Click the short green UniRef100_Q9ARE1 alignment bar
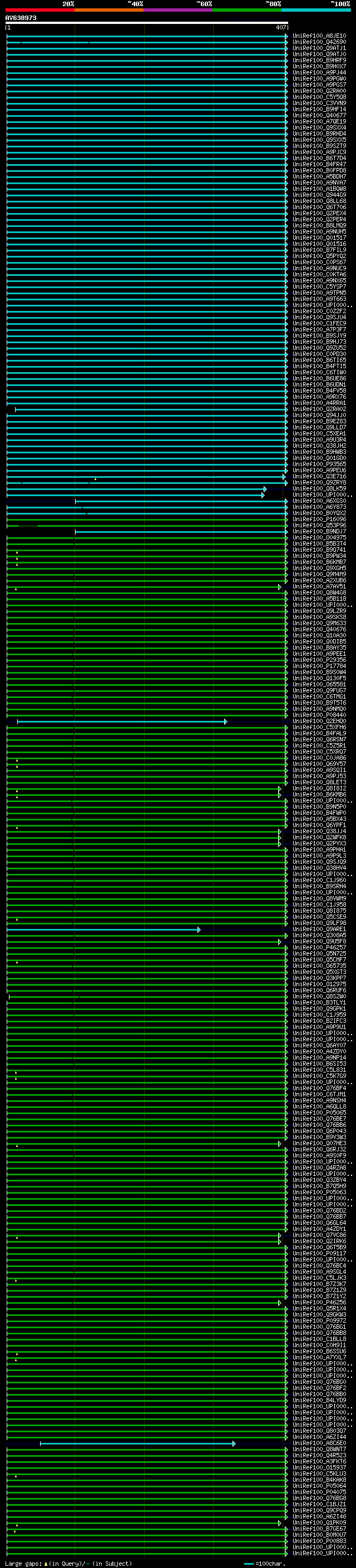Screen dimensions: 356x1568 point(103,929)
